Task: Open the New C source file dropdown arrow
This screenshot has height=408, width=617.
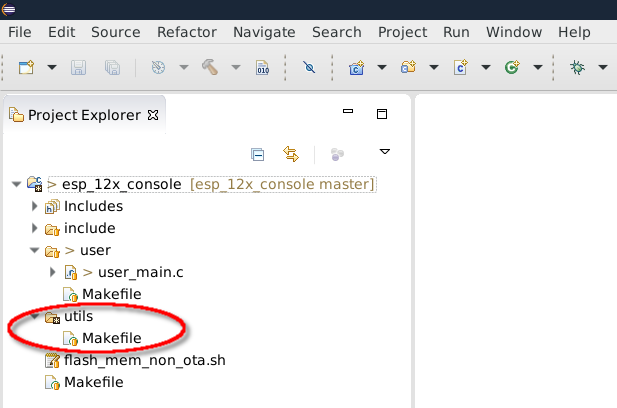Action: click(x=486, y=67)
